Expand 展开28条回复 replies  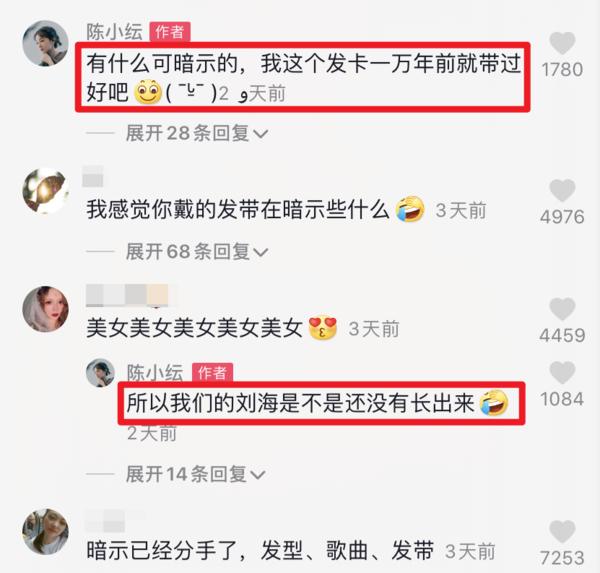197,133
